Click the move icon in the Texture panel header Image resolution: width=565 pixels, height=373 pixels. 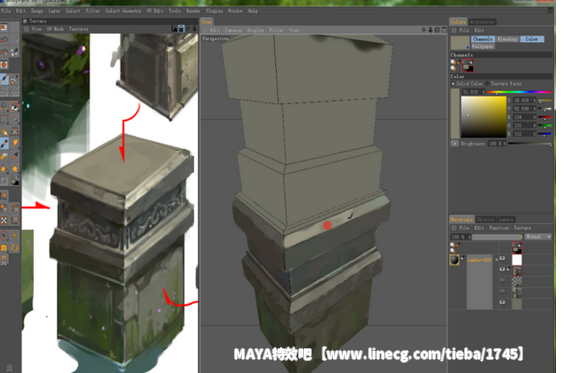[x=188, y=28]
